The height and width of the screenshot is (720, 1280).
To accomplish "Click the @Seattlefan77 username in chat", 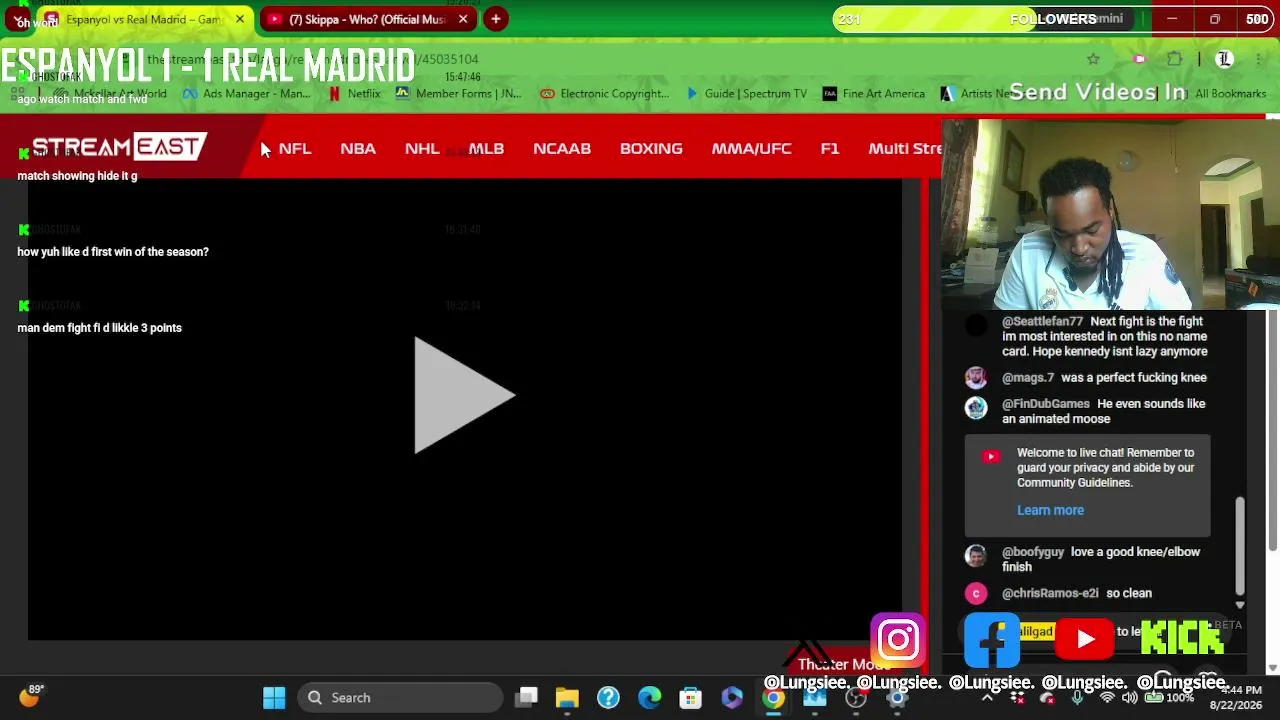I will click(x=1042, y=321).
